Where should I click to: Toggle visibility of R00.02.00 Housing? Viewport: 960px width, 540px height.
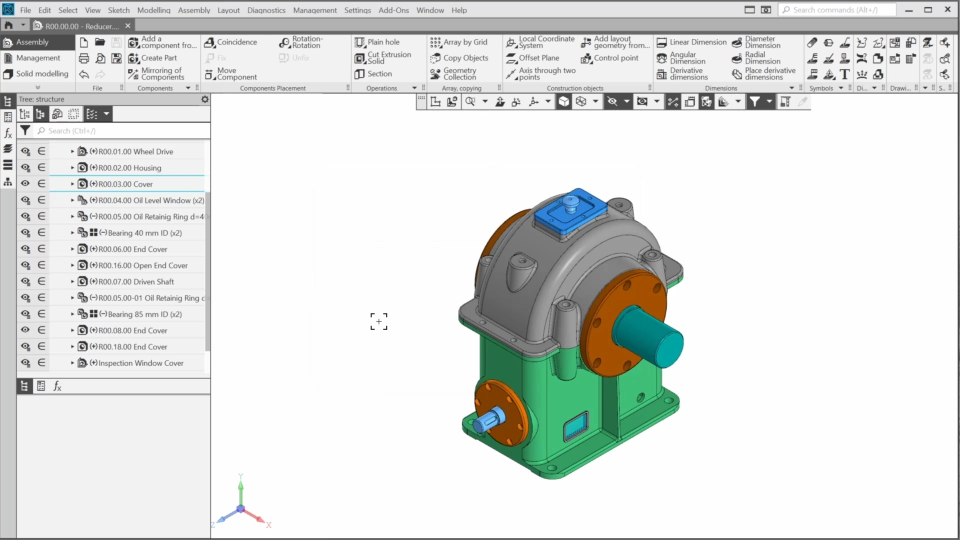[25, 168]
